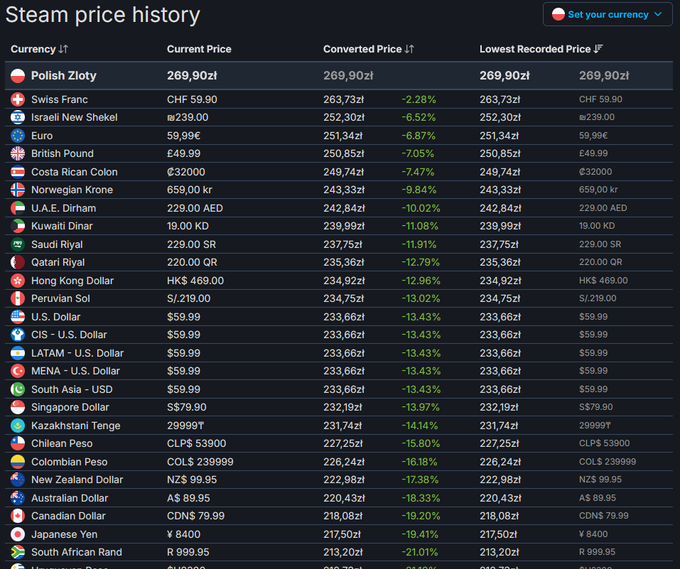Click the British Pound flag icon
This screenshot has height=569, width=680.
(18, 154)
